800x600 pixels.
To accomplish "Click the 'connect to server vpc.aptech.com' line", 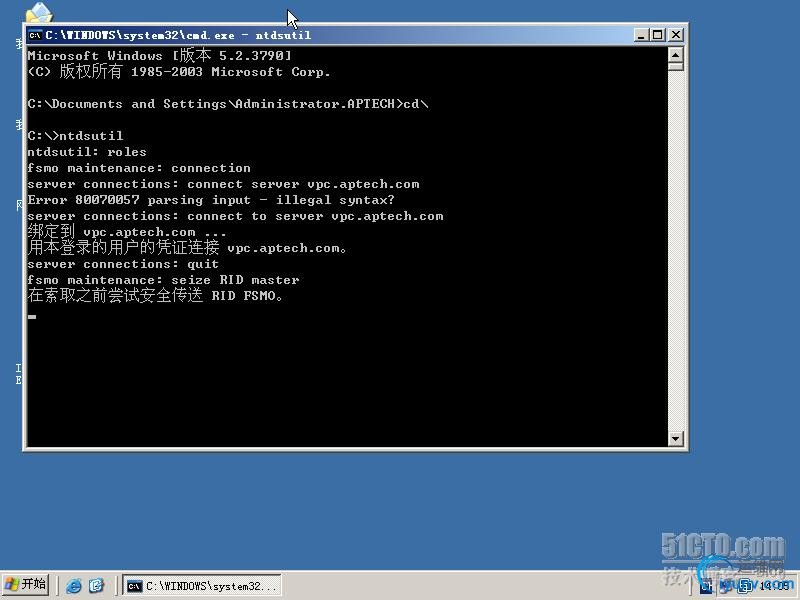I will tap(235, 216).
